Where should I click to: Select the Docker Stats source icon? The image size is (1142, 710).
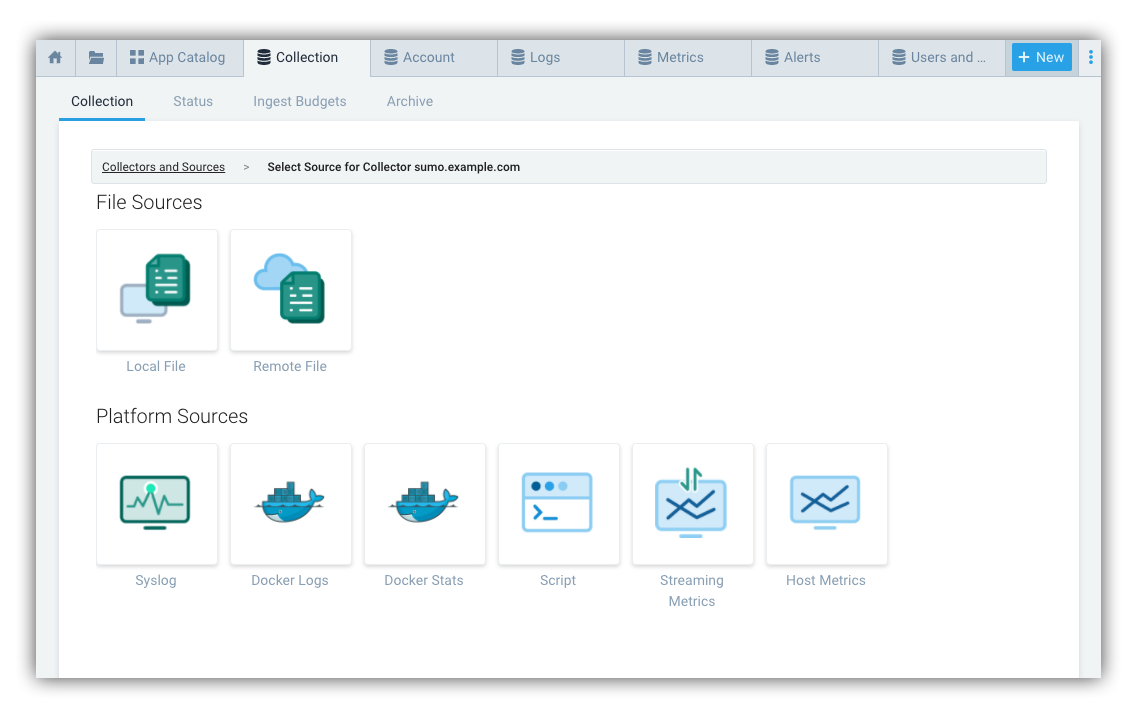(x=425, y=504)
